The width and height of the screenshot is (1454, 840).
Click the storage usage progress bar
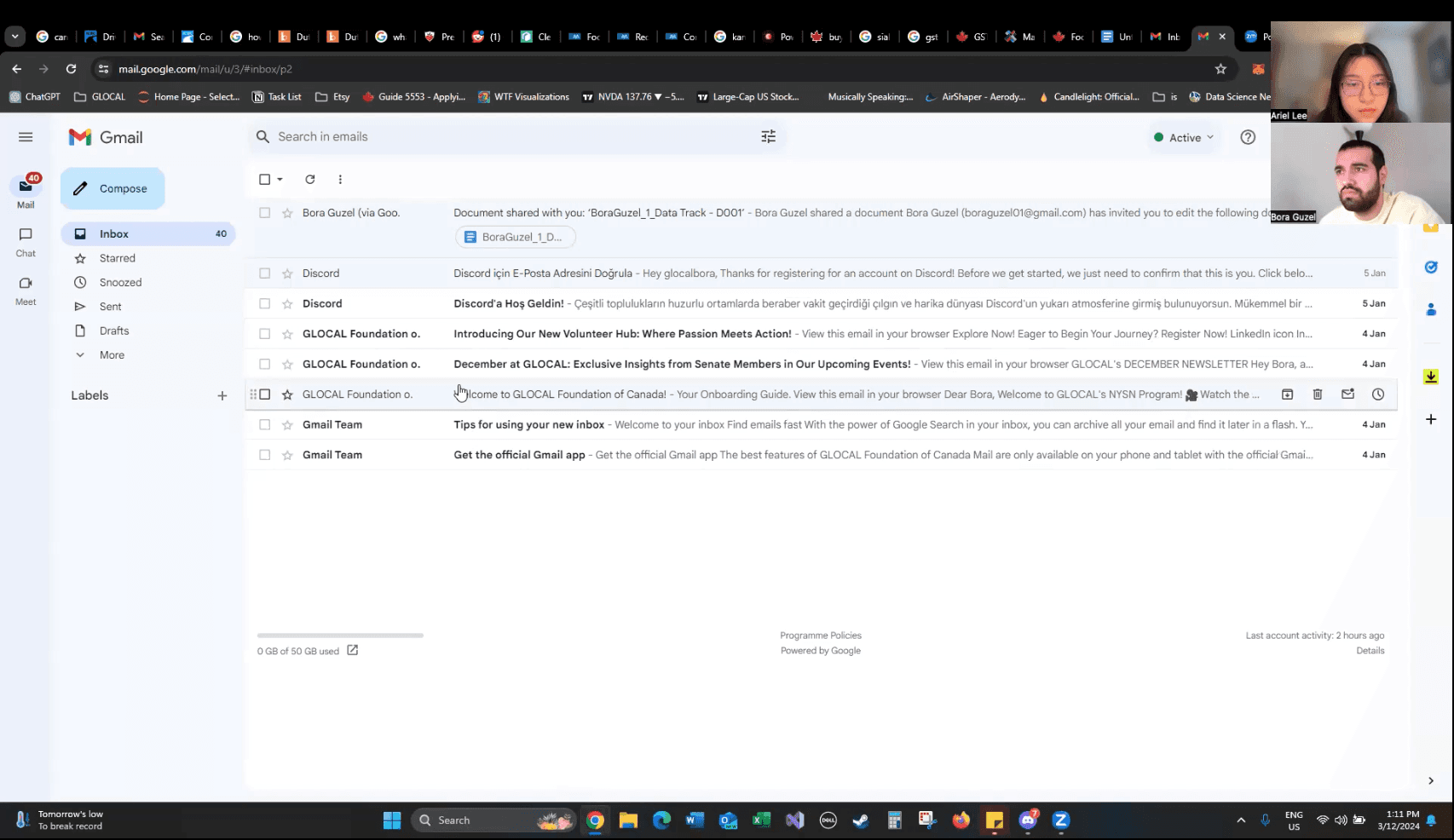tap(340, 636)
